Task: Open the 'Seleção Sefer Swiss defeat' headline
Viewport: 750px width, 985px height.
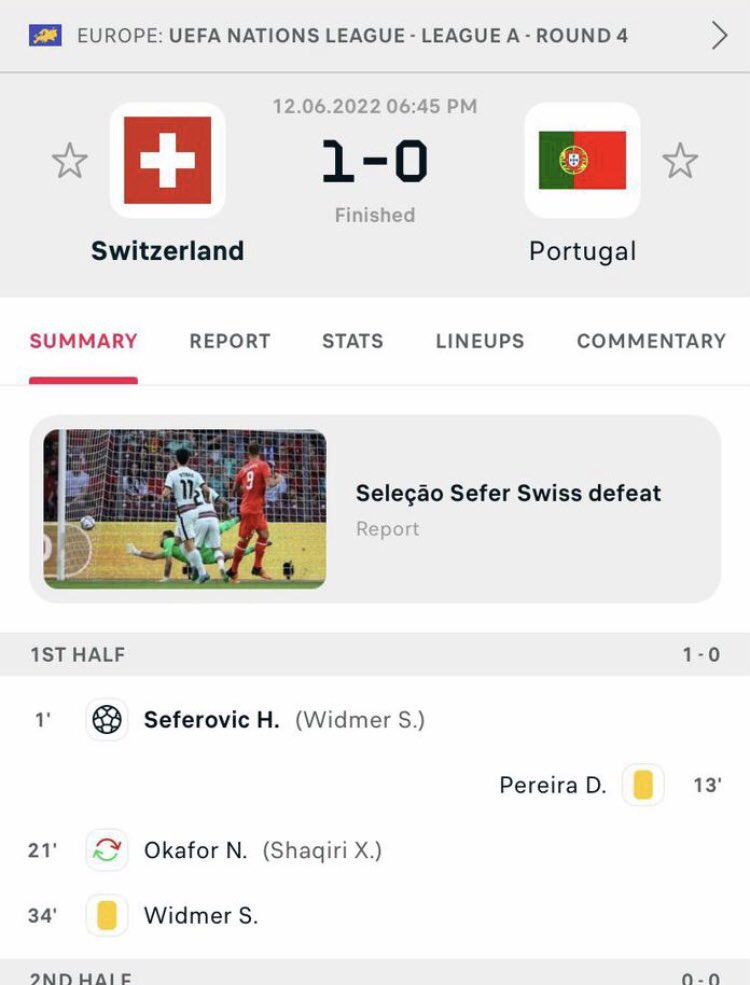Action: [x=508, y=493]
